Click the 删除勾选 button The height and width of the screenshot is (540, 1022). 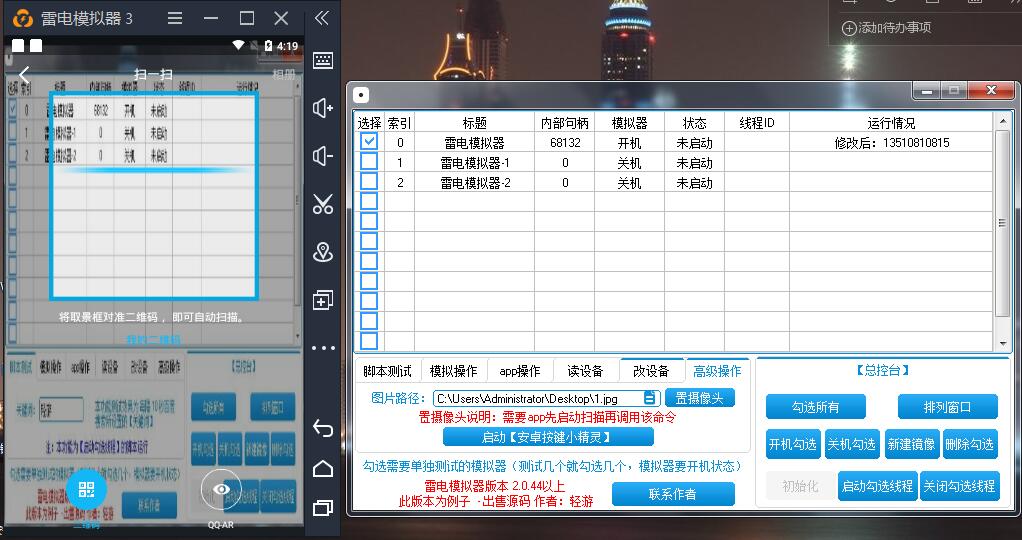(971, 445)
